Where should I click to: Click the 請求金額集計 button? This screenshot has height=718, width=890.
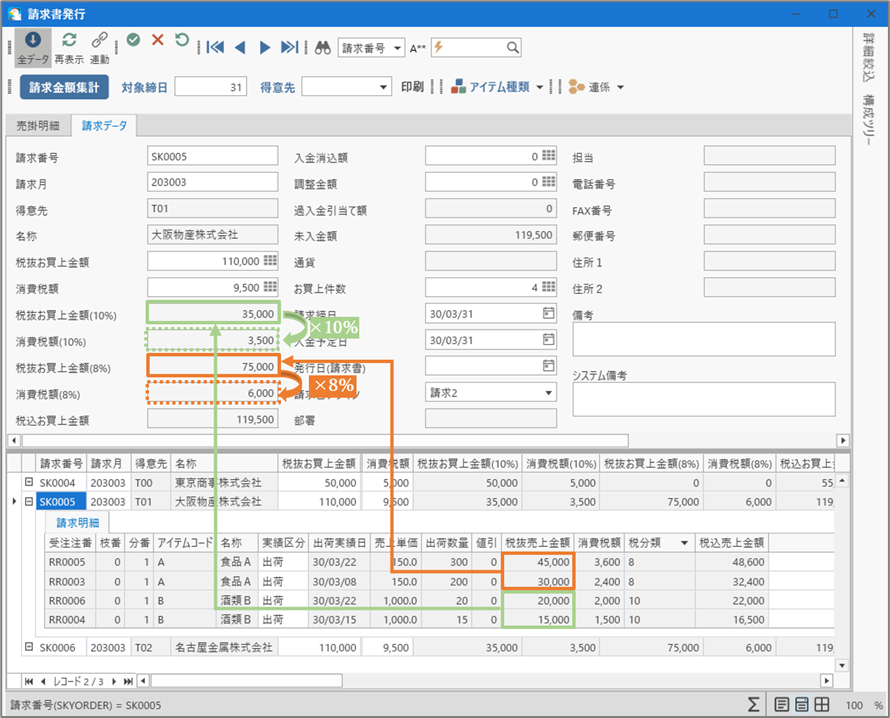coord(64,87)
